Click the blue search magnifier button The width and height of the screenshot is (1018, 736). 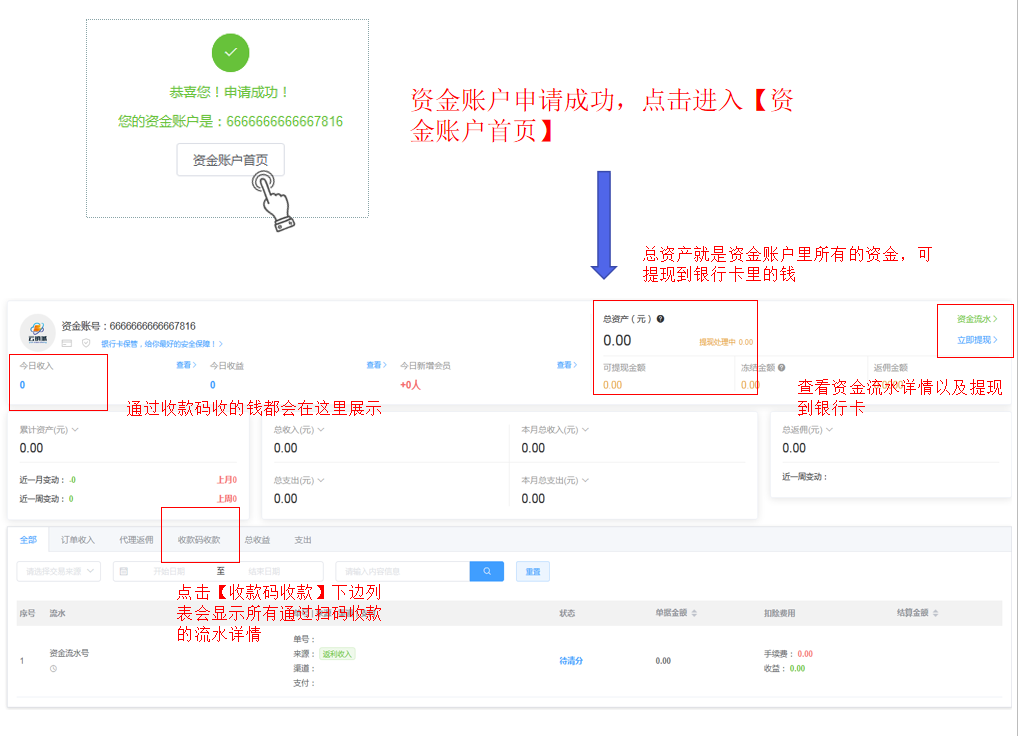tap(487, 571)
